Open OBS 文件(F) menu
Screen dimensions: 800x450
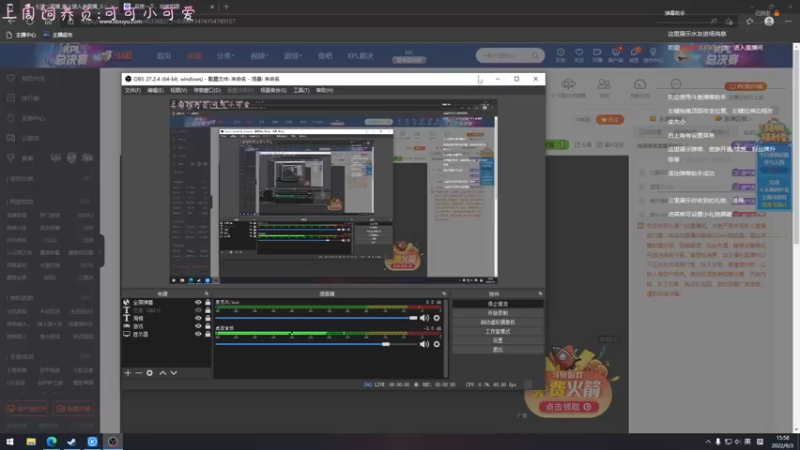coord(133,90)
